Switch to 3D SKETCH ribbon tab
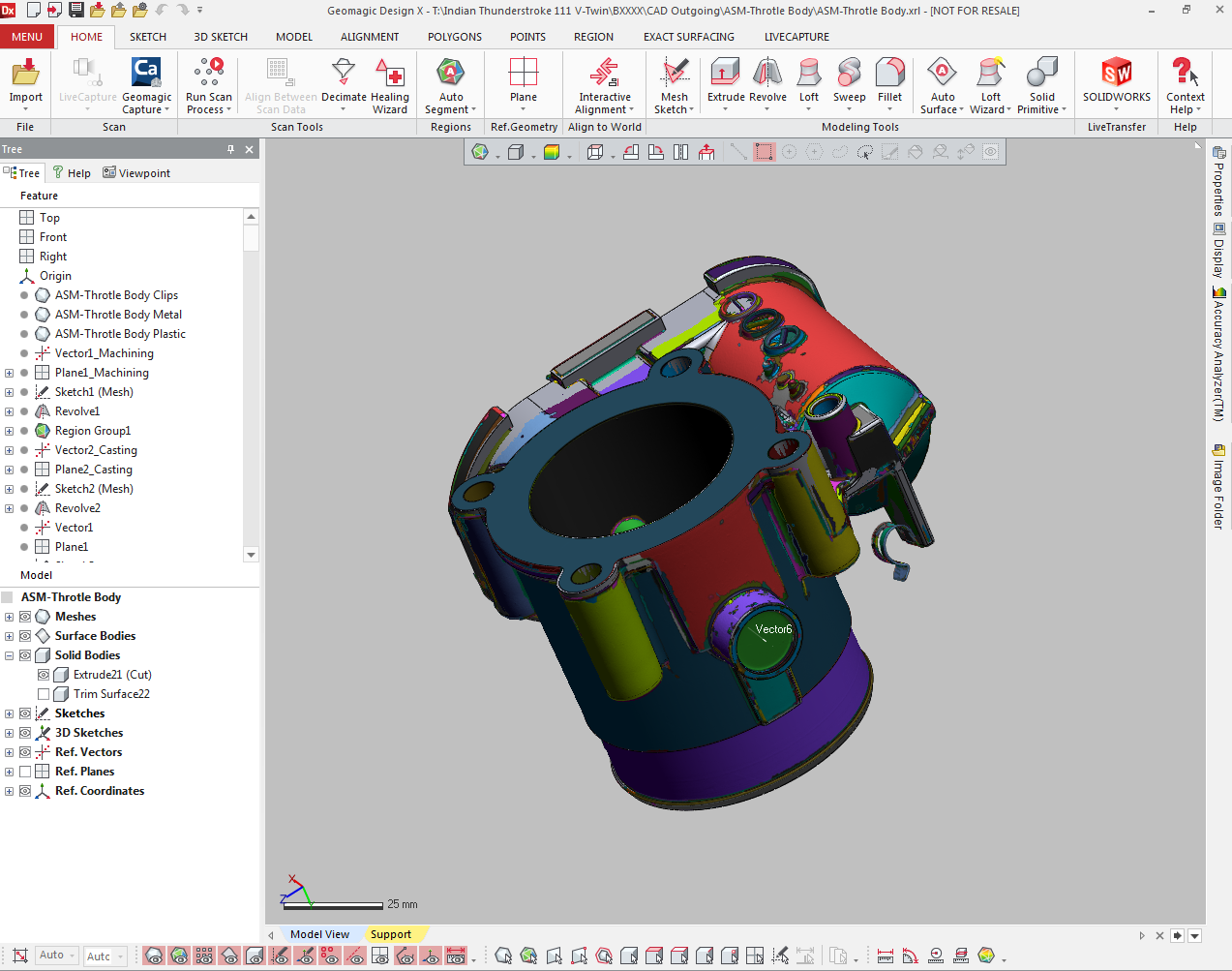The height and width of the screenshot is (971, 1232). pyautogui.click(x=221, y=37)
